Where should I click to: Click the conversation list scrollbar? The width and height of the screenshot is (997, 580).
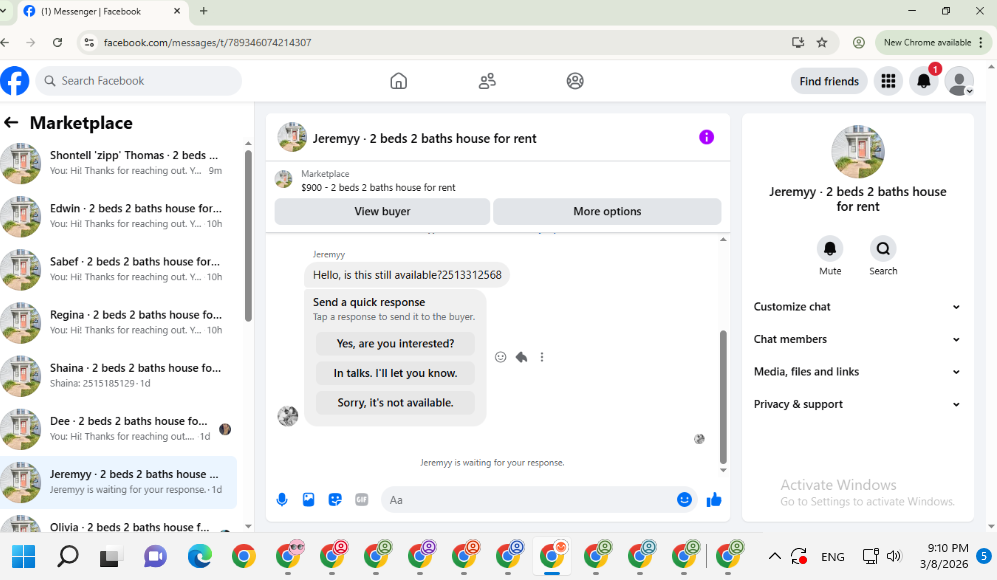point(248,235)
